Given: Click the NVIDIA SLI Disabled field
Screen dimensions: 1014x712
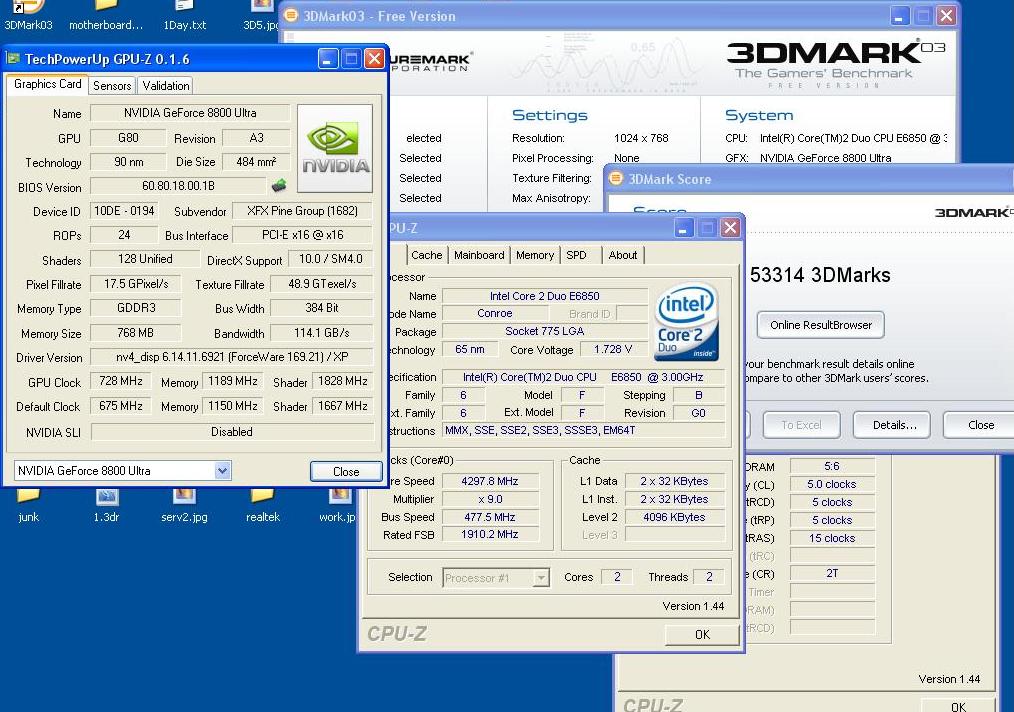Looking at the screenshot, I should point(232,431).
